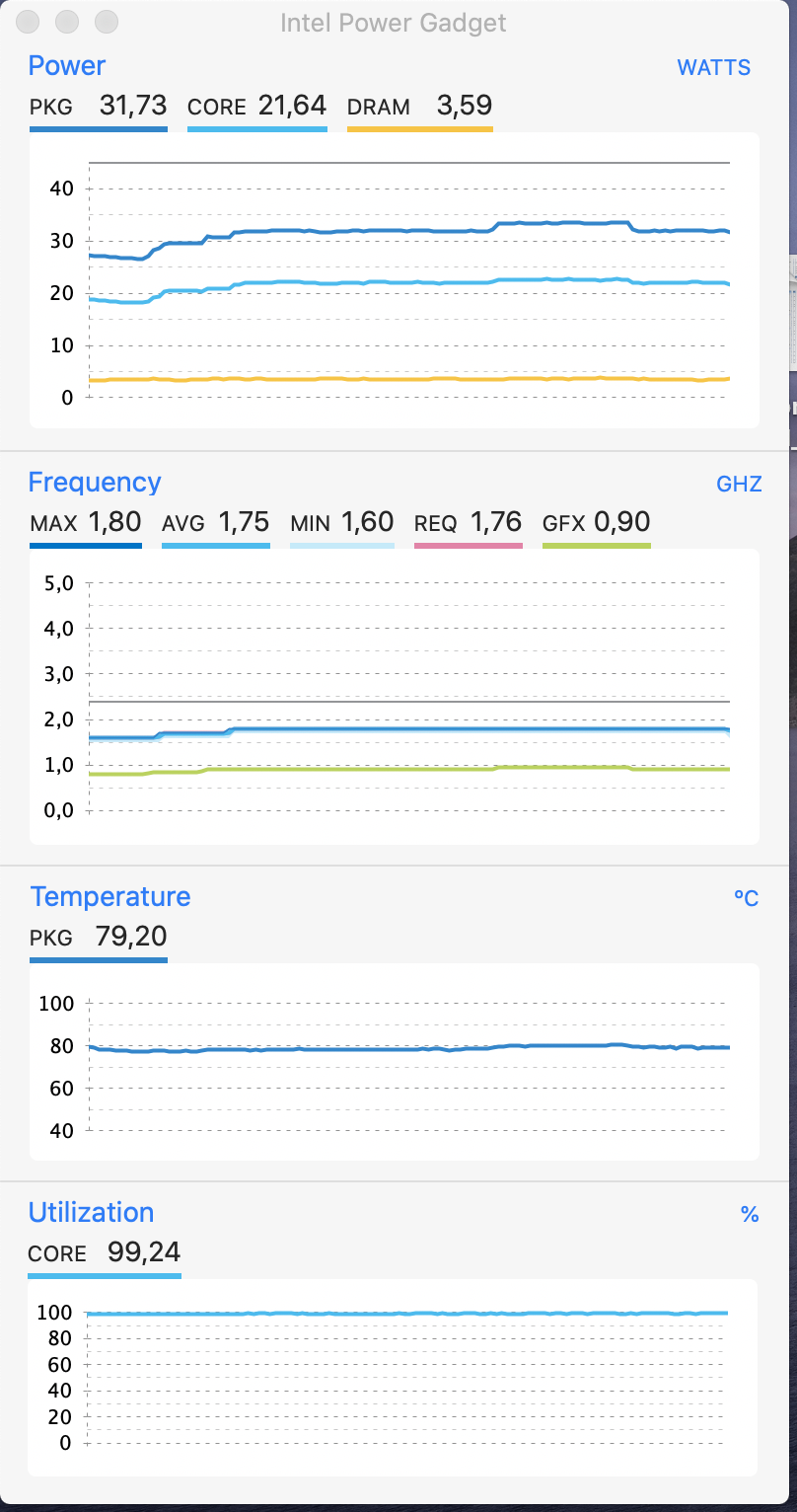797x1512 pixels.
Task: Select the MAX frequency legend label
Action: (53, 523)
